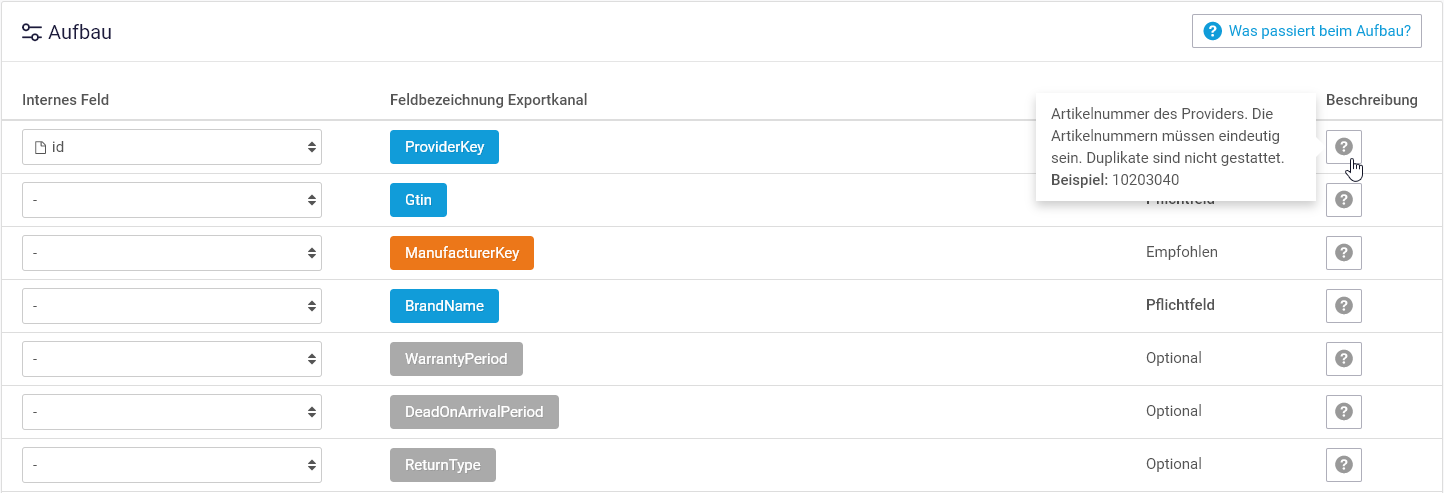Show DeadOnArrivalPeriod description help
The width and height of the screenshot is (1444, 493).
pos(1343,412)
